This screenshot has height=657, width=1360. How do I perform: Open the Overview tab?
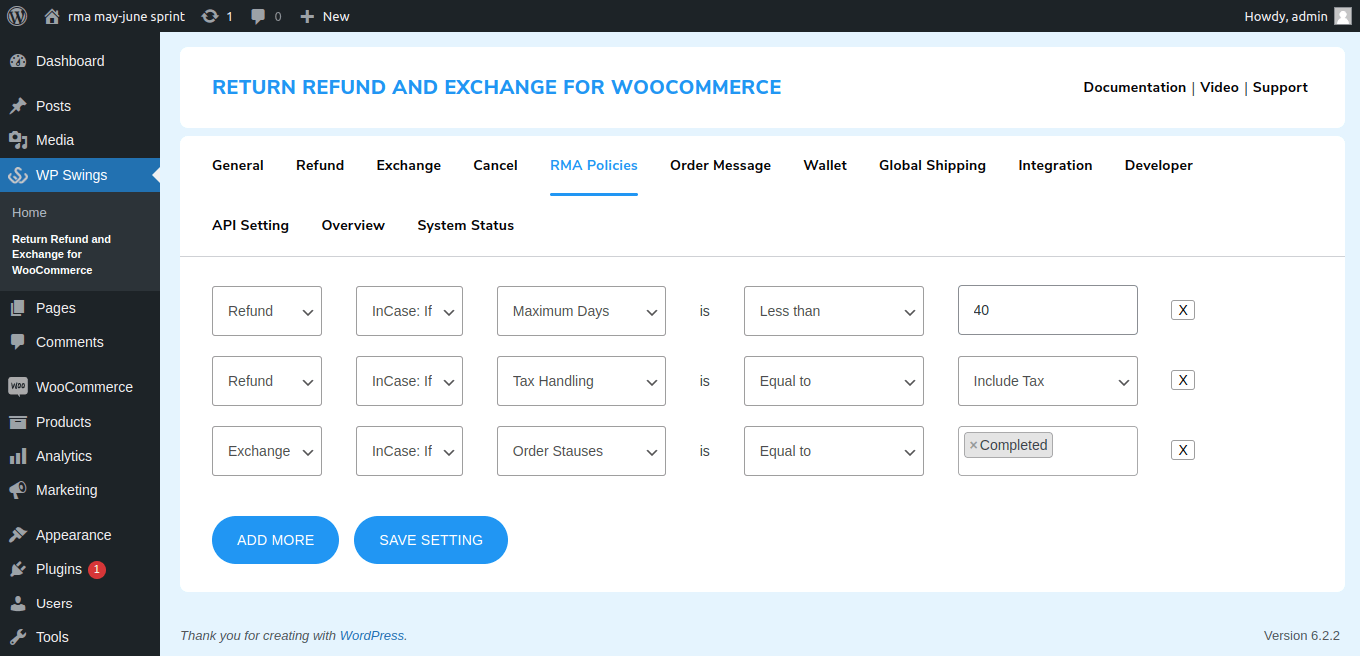pyautogui.click(x=353, y=226)
